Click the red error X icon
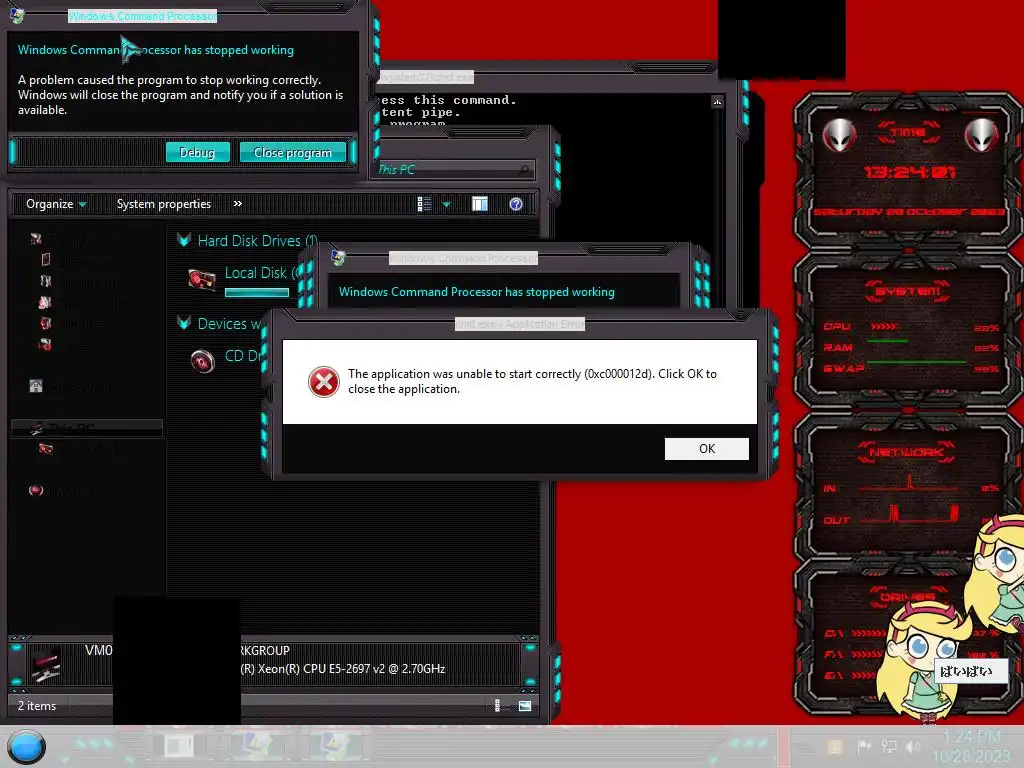Image resolution: width=1024 pixels, height=768 pixels. [x=324, y=382]
